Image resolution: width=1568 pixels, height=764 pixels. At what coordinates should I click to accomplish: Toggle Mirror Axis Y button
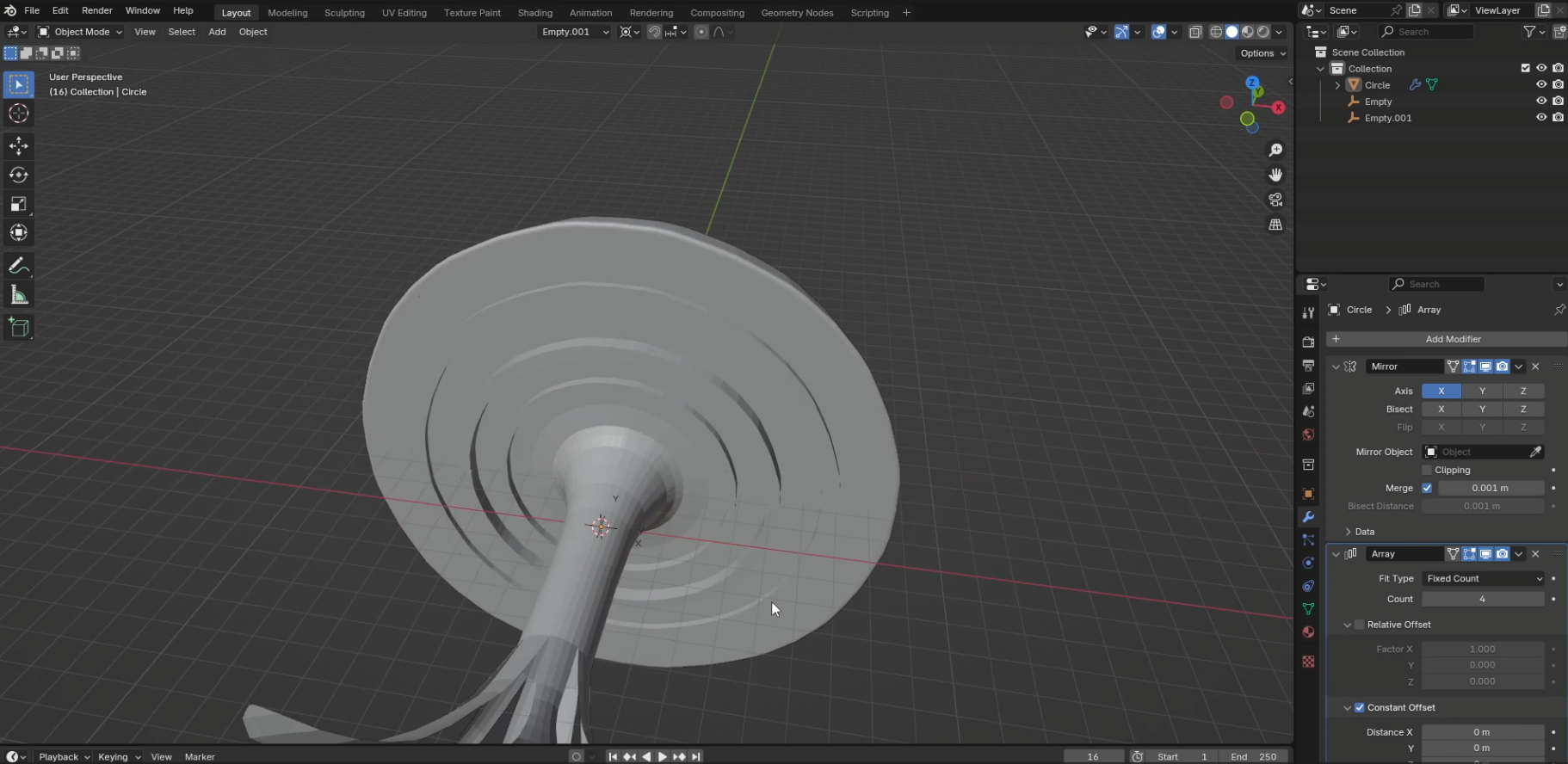[x=1482, y=391]
